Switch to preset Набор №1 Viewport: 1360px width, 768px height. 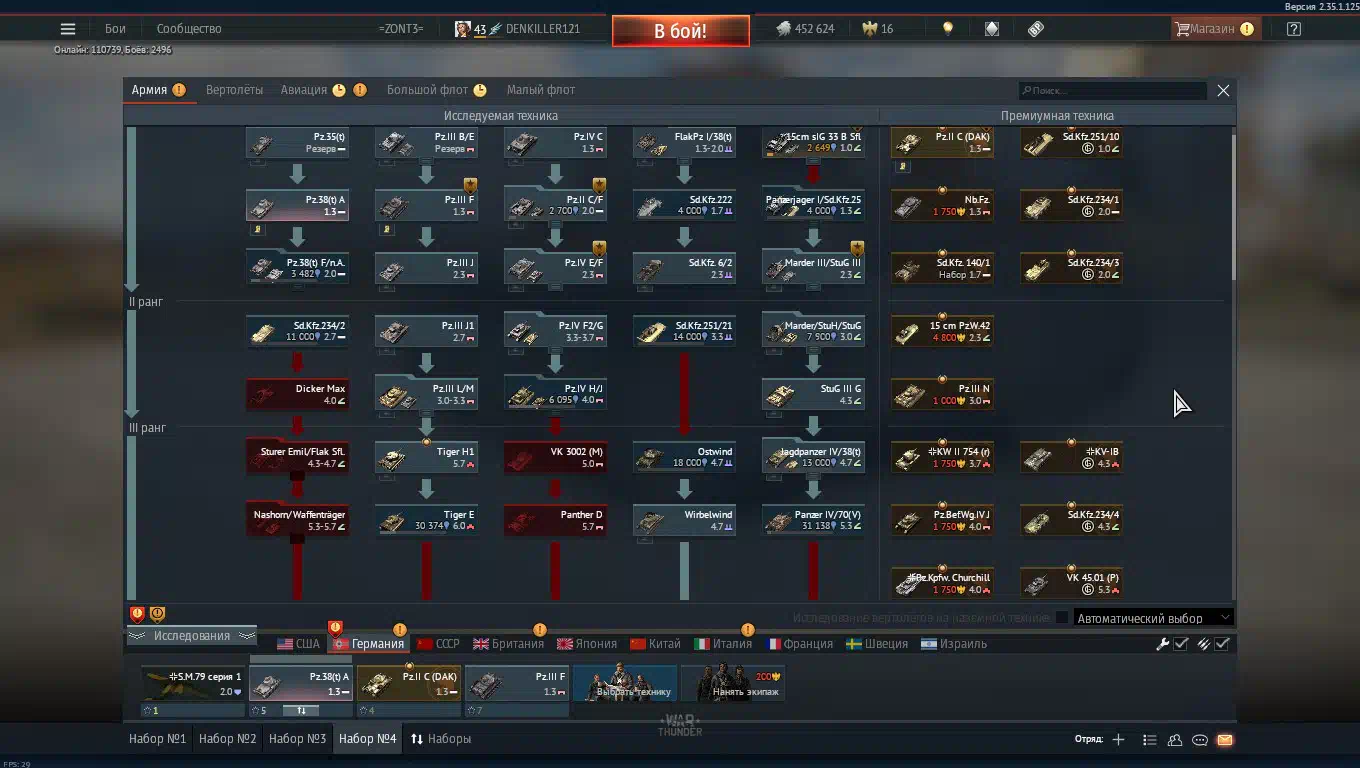click(158, 739)
